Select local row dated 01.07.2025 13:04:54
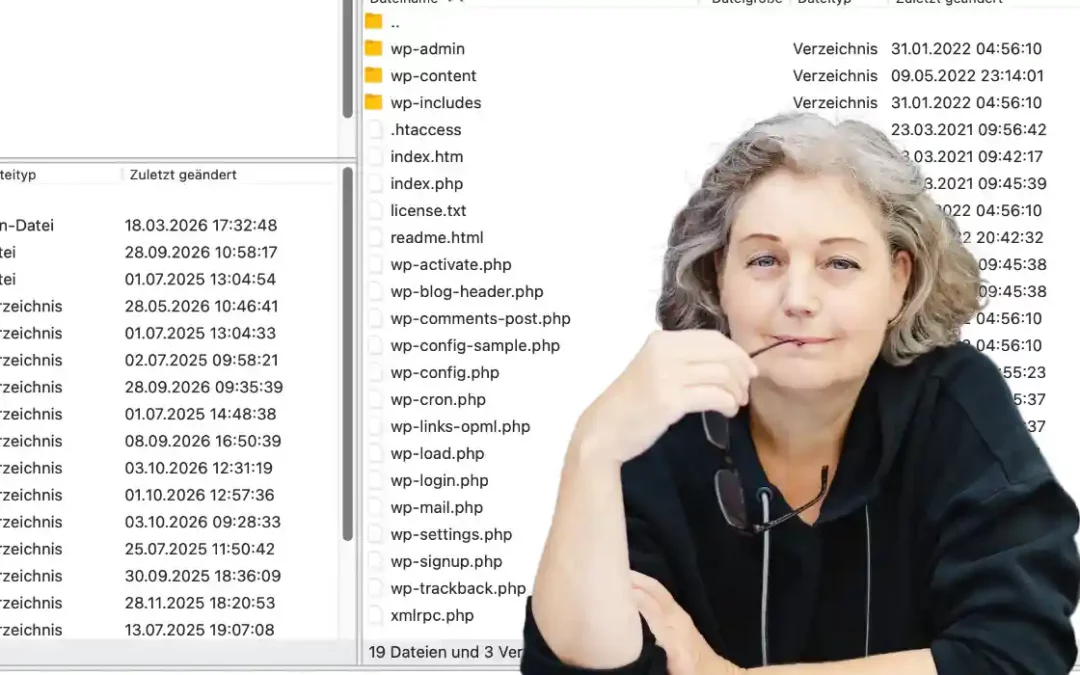The image size is (1080, 675). (x=200, y=279)
